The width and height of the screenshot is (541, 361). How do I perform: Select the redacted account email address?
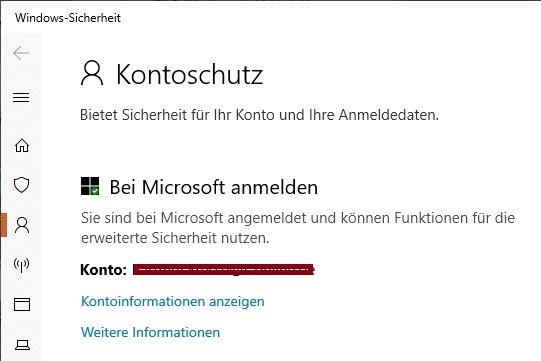[x=224, y=270]
